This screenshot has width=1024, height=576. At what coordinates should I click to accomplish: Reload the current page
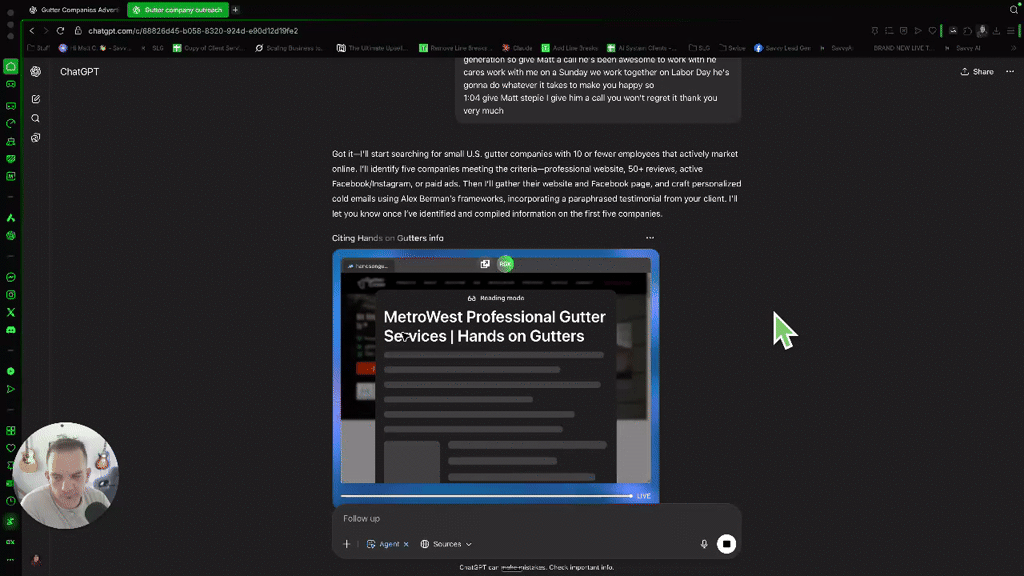pyautogui.click(x=60, y=31)
